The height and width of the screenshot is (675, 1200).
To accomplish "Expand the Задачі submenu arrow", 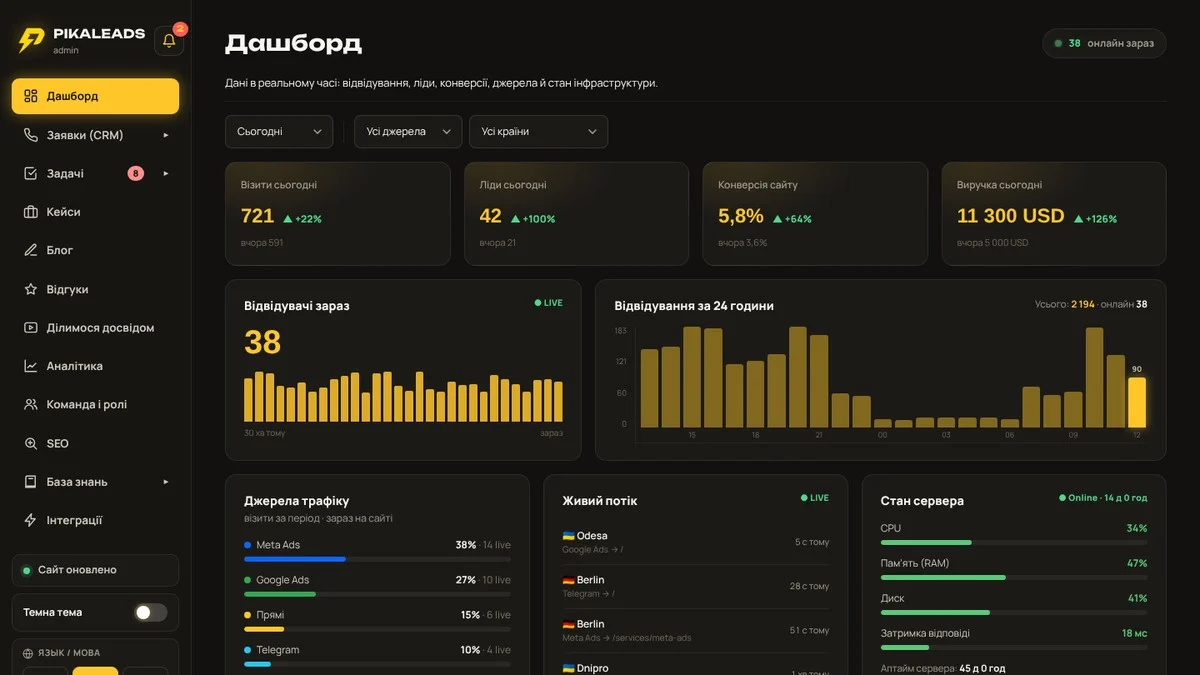I will click(166, 174).
